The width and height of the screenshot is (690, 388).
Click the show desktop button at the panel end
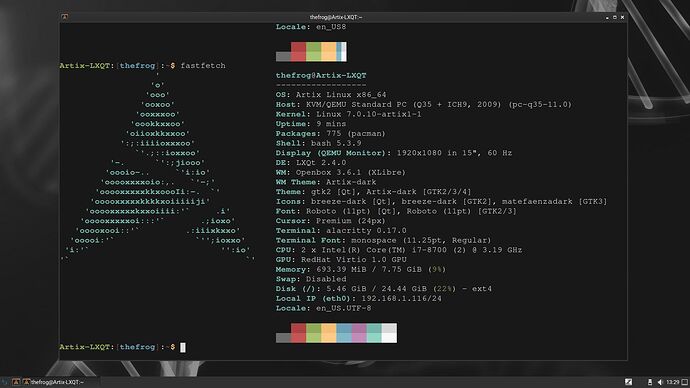click(685, 382)
